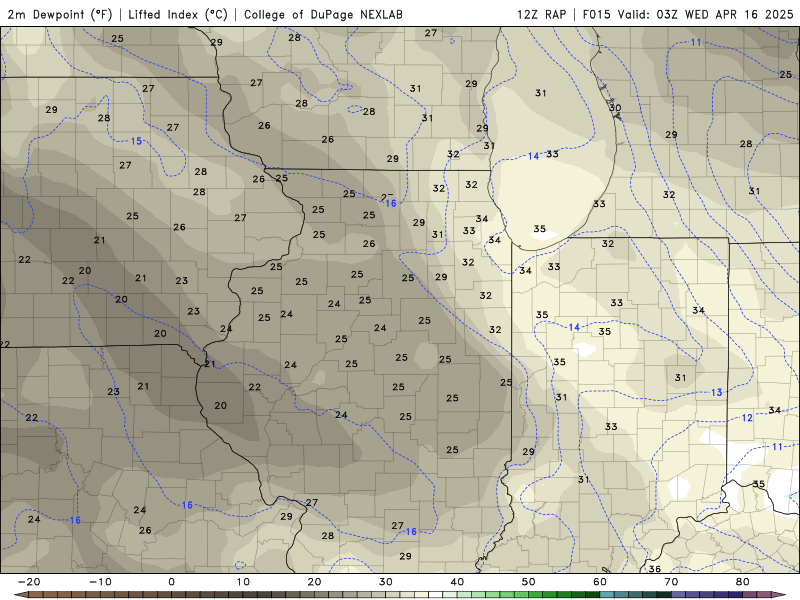Click the "10" label on the color scale
800x600 pixels.
pos(243,582)
